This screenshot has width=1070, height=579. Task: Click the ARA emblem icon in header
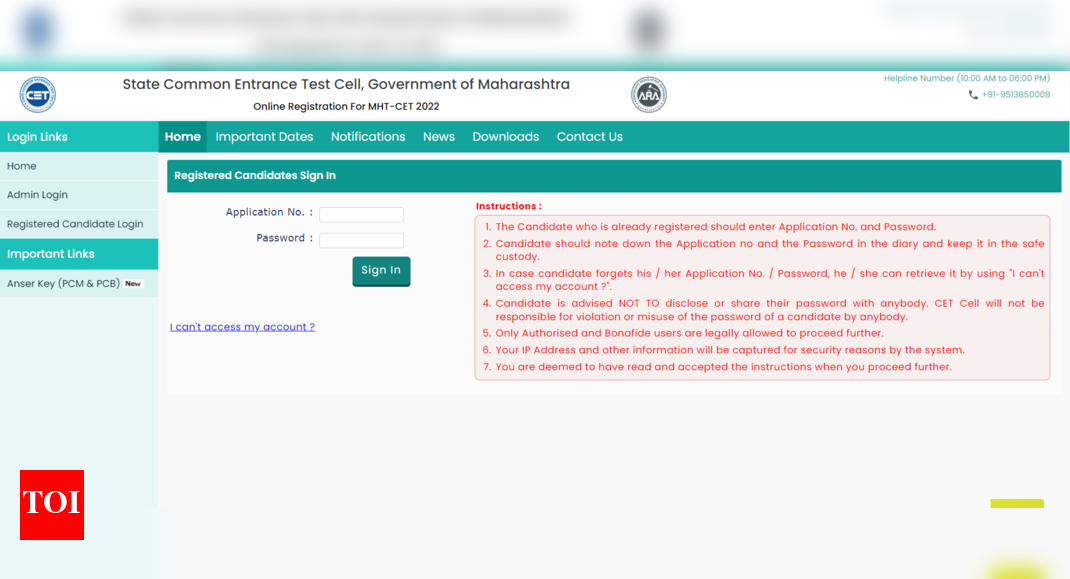(648, 94)
